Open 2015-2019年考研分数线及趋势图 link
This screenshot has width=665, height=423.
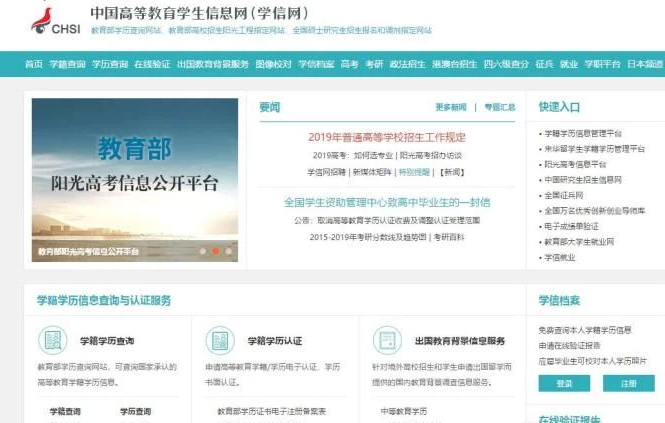click(368, 237)
